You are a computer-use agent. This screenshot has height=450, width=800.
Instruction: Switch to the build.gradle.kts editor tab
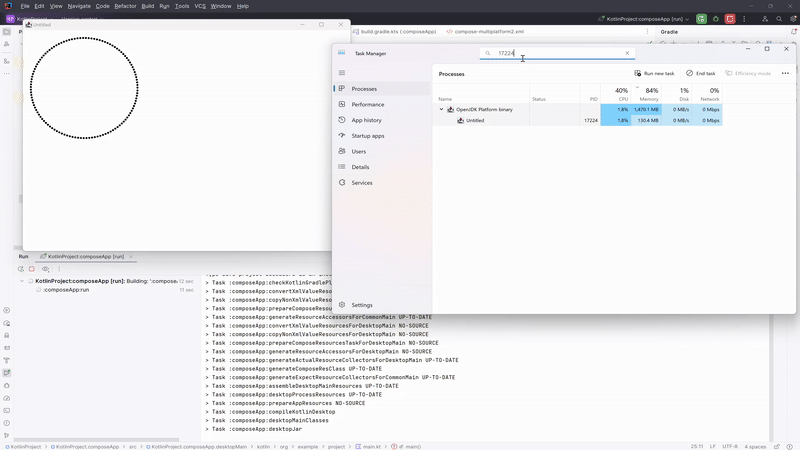tap(394, 32)
